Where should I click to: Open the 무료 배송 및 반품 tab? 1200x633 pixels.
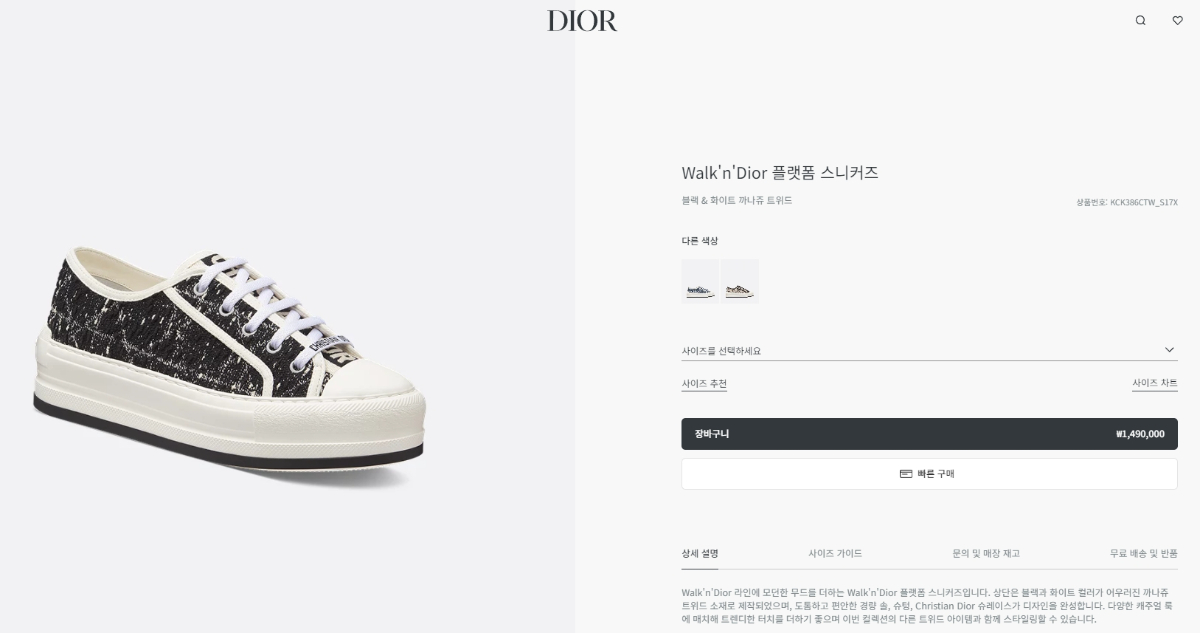click(1143, 553)
